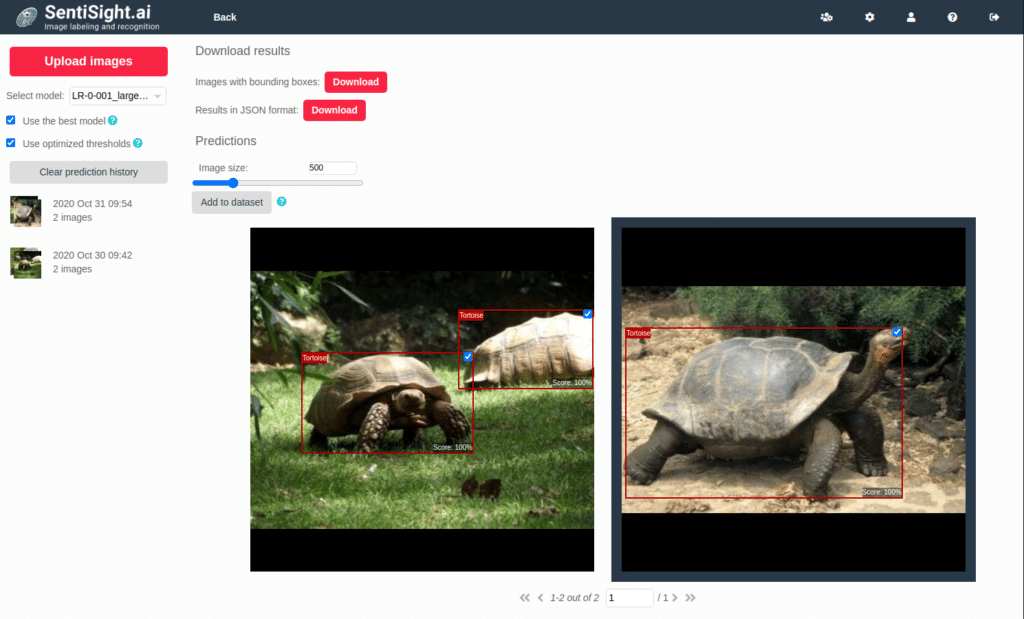This screenshot has width=1024, height=619.
Task: Open the Select model dropdown
Action: click(x=117, y=95)
